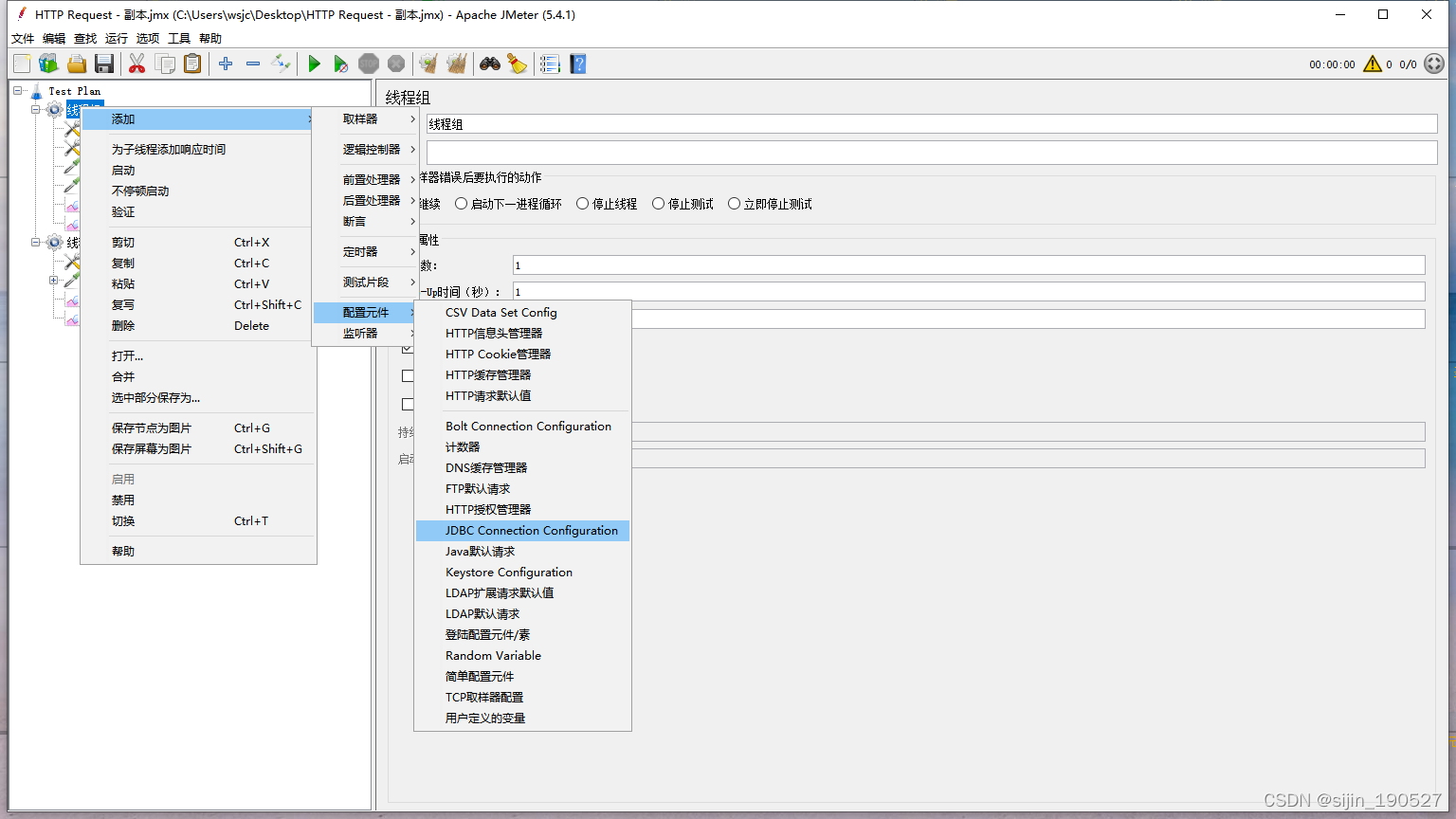The width and height of the screenshot is (1456, 819).
Task: Click 为子线程添加响应时间 in context menu
Action: tap(198, 149)
